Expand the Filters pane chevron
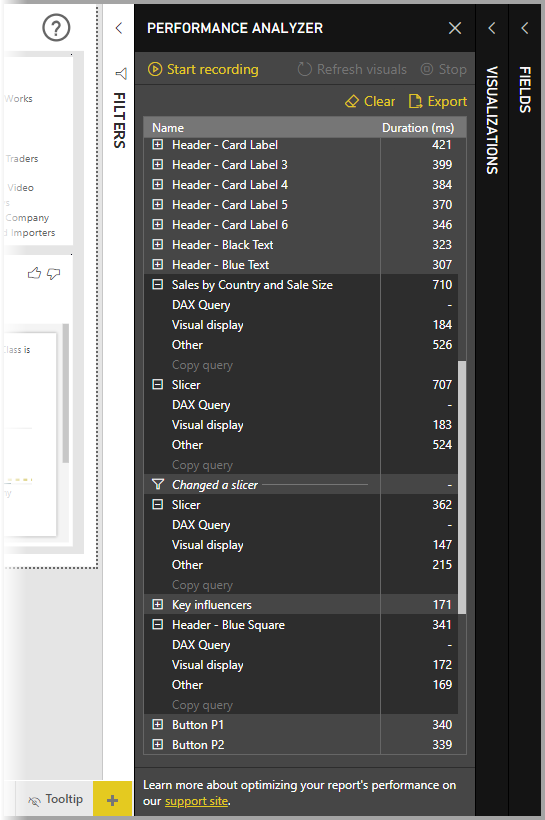545x820 pixels. pyautogui.click(x=119, y=28)
